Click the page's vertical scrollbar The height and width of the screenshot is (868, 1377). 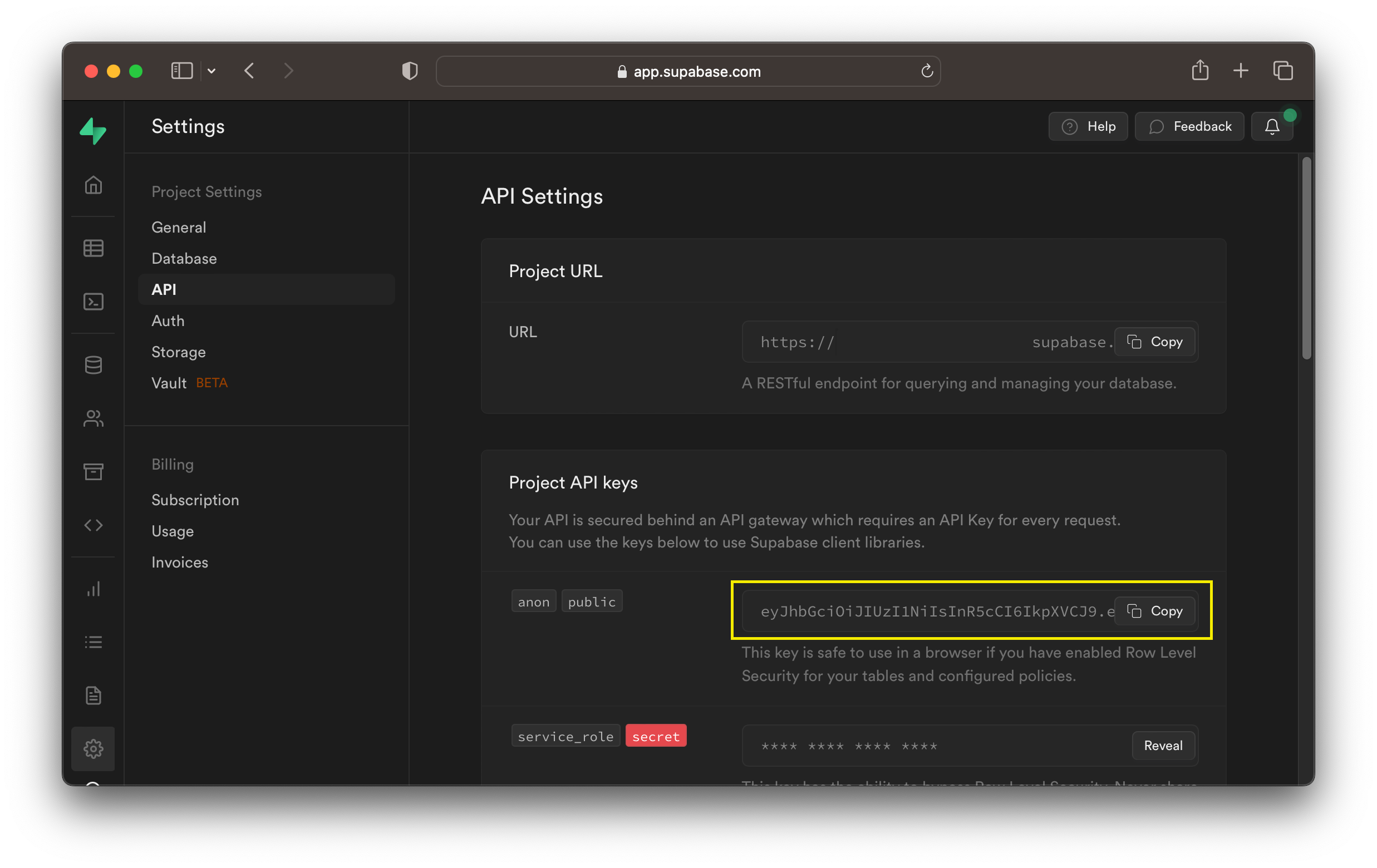pos(1306,259)
